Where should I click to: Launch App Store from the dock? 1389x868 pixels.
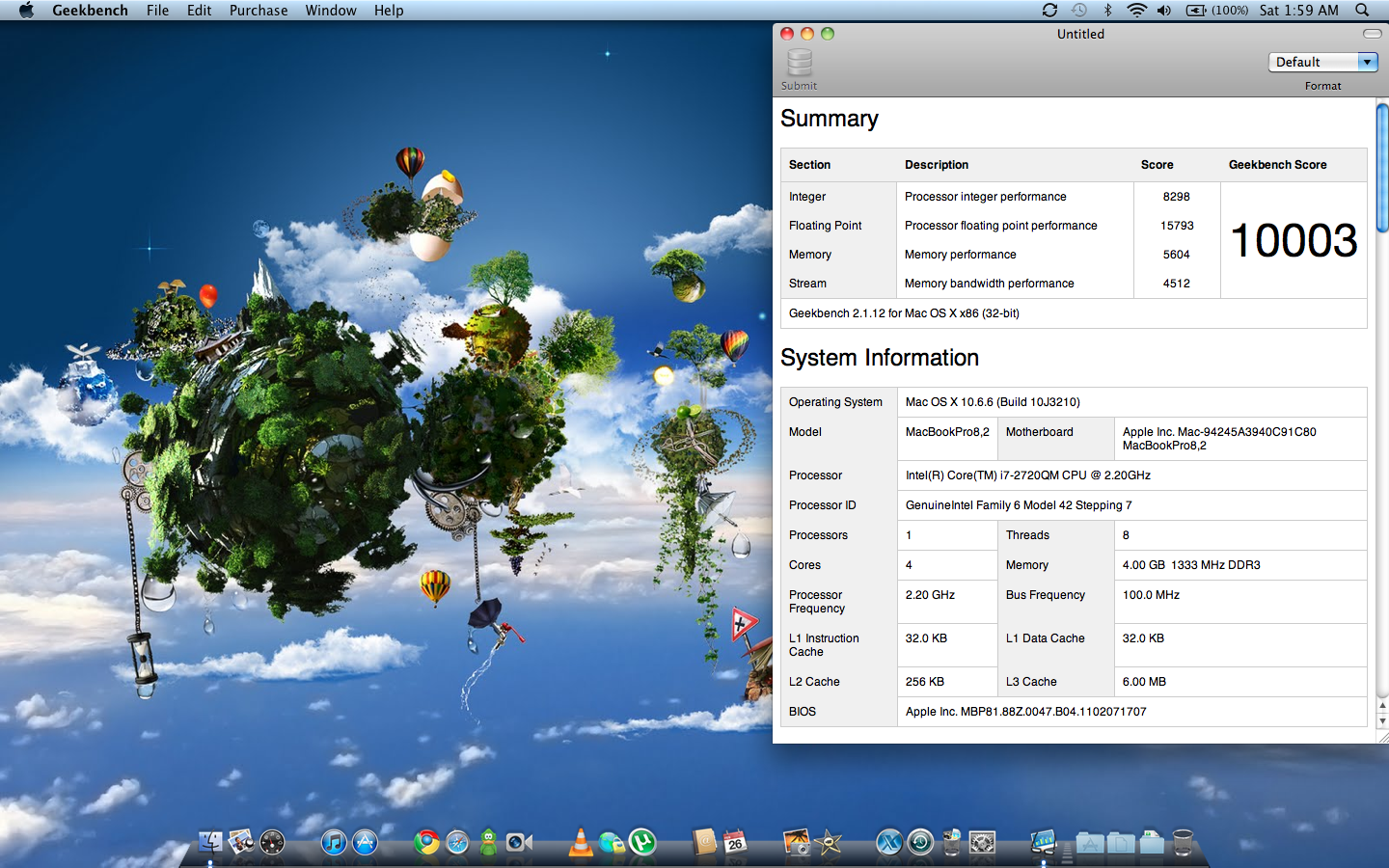365,842
